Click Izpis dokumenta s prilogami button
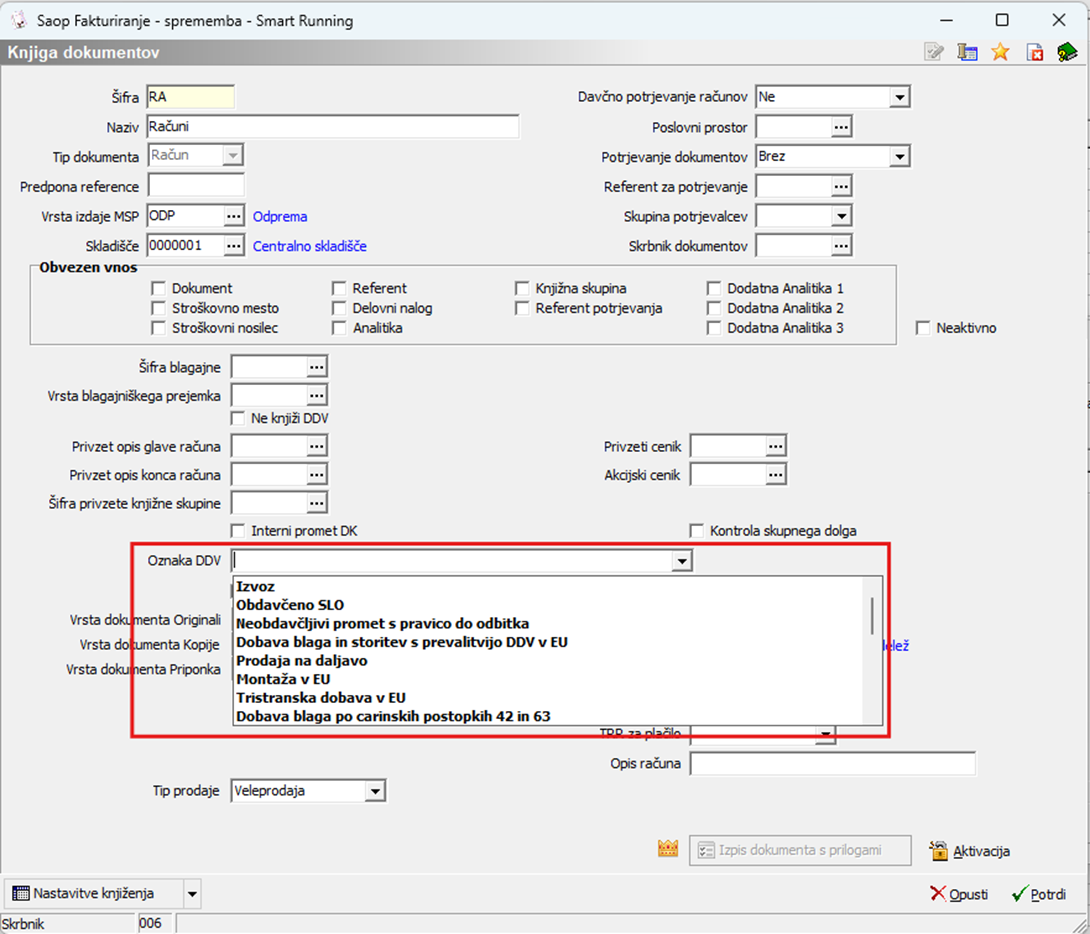1090x934 pixels. [800, 851]
